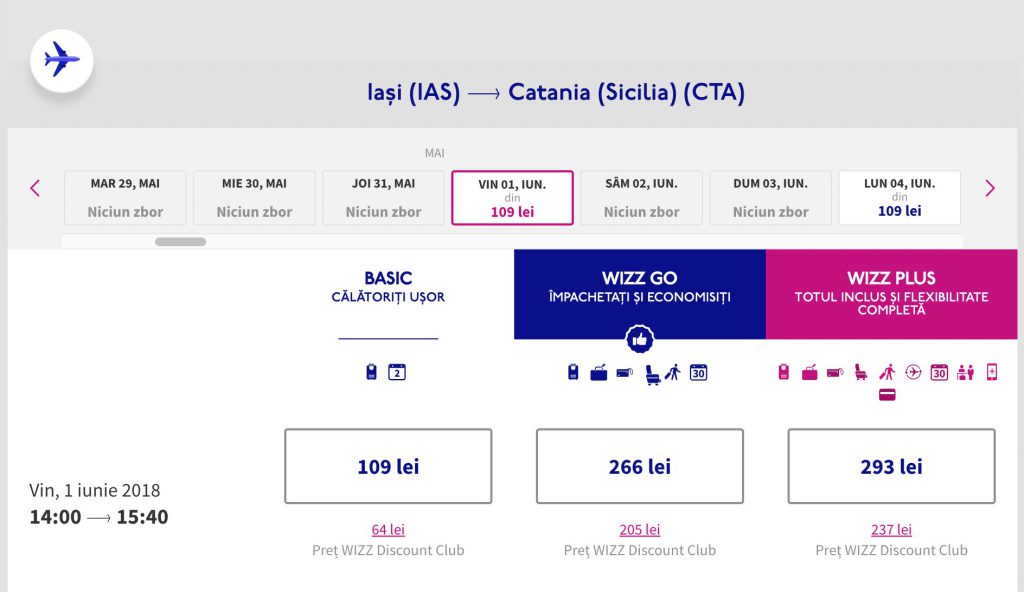Click the airplane icon in the round badge
1024x592 pixels.
[62, 60]
